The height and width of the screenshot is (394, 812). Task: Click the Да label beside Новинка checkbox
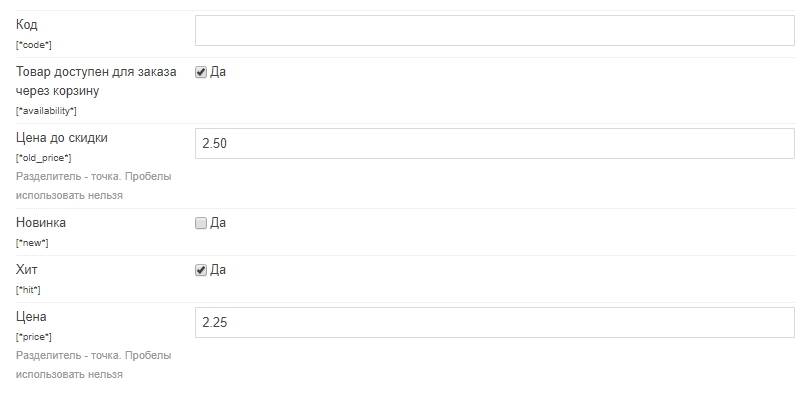pos(218,223)
